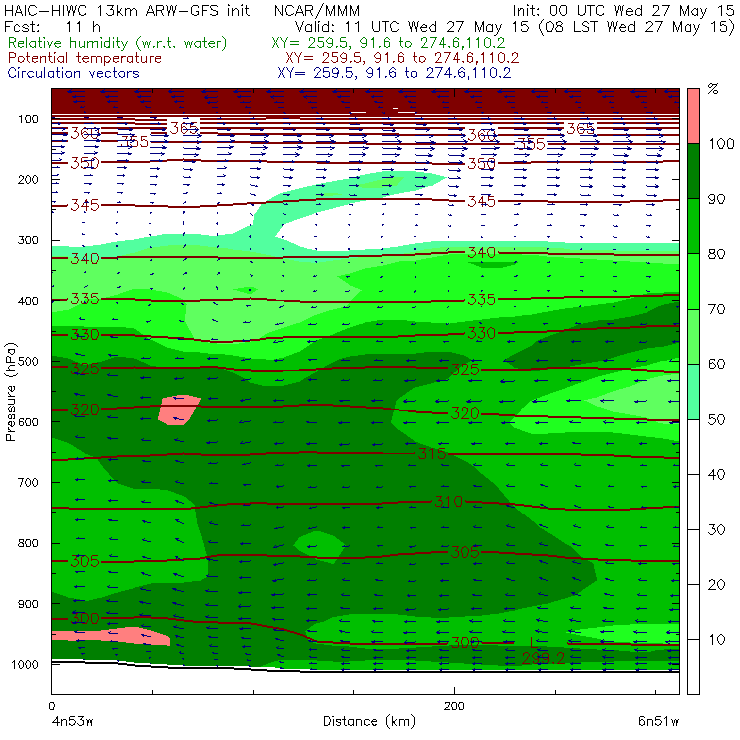Click the 80–90 green color bar segment
The width and height of the screenshot is (740, 740).
[693, 226]
